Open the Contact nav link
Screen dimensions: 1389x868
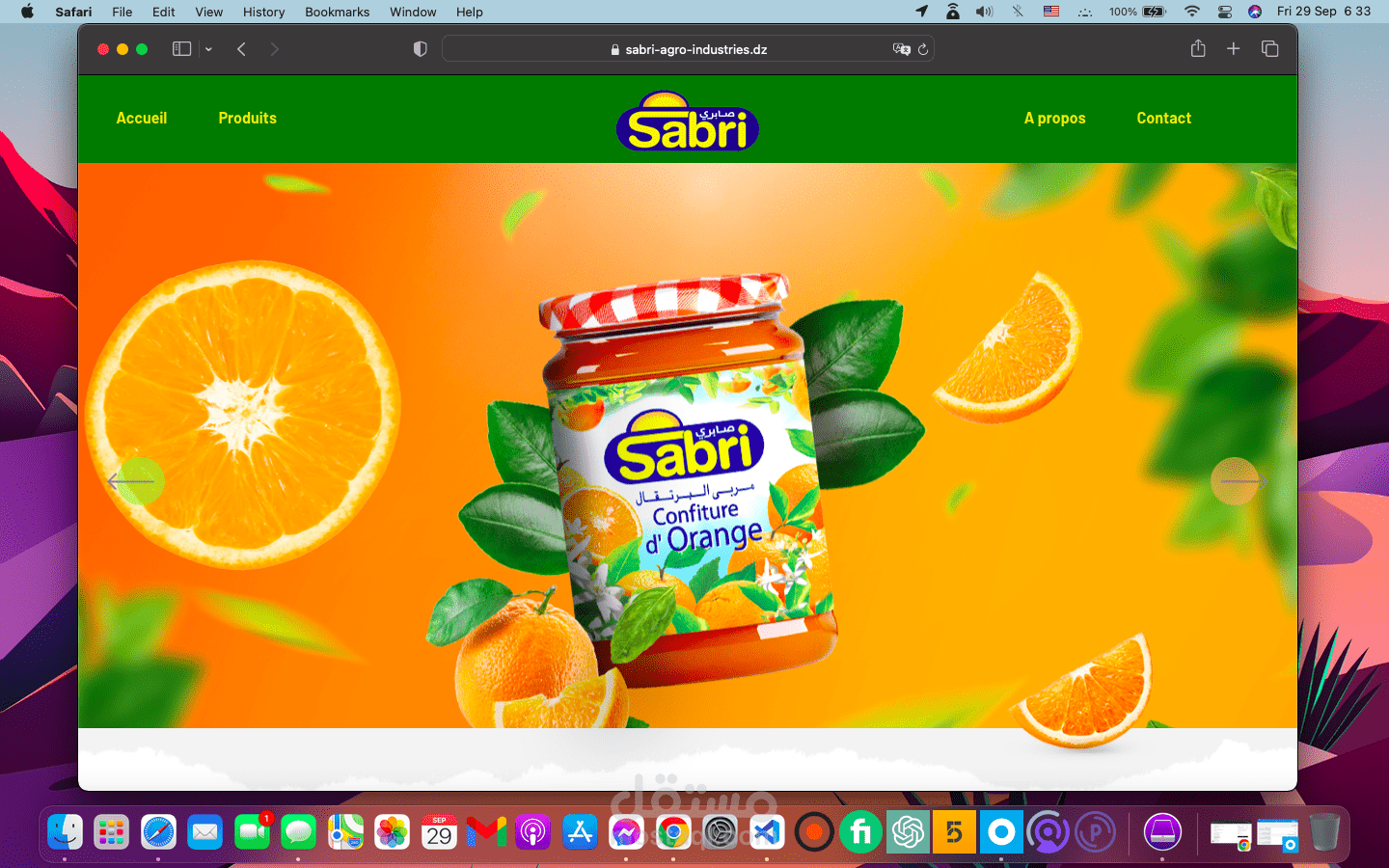(1163, 118)
